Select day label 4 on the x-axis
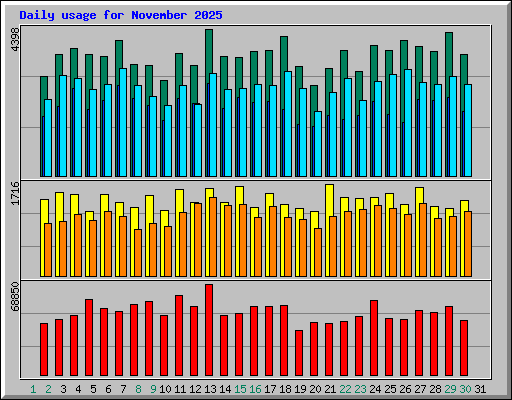Screen dimensions: 512x400 pyautogui.click(x=78, y=389)
